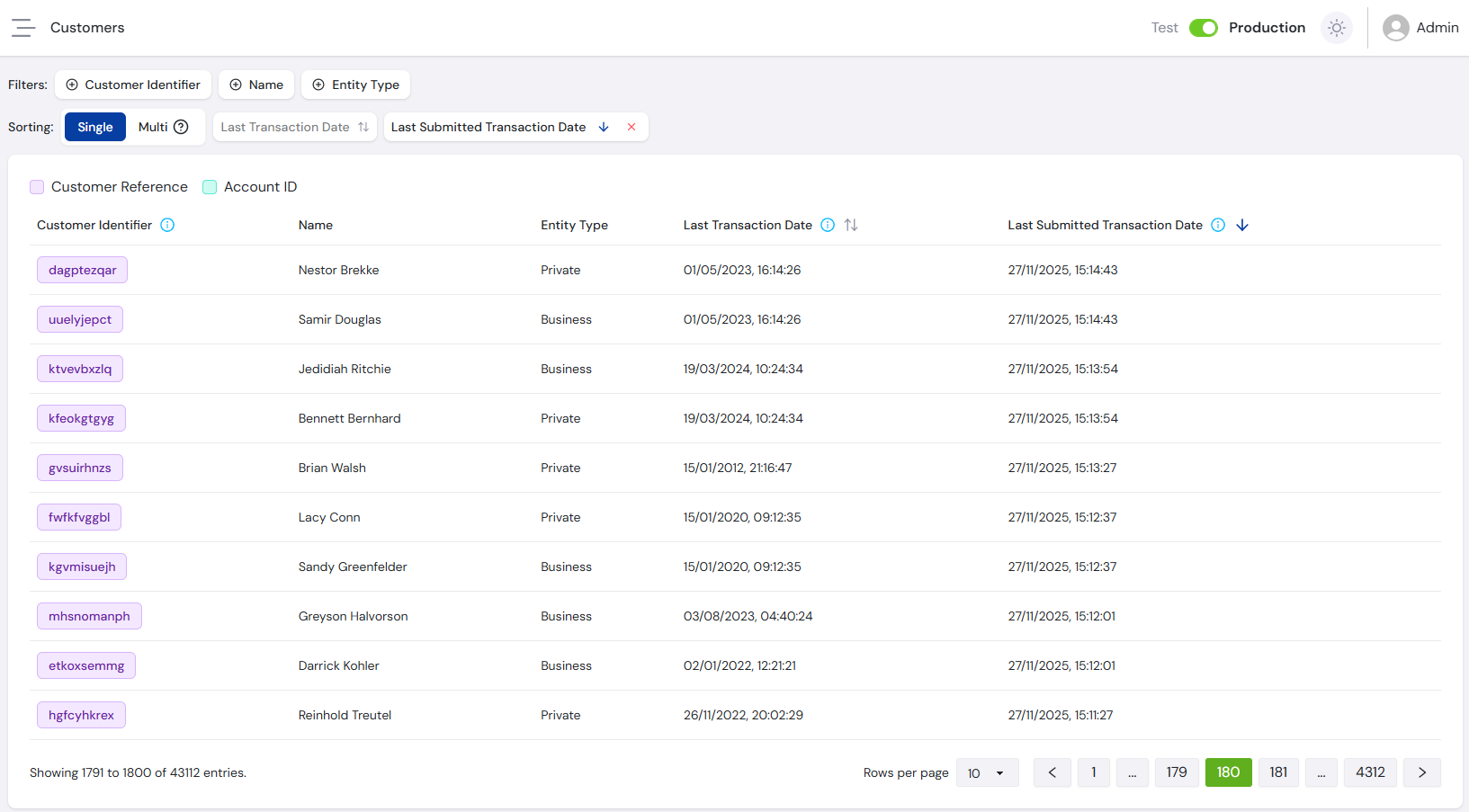Add Name filter

pos(256,85)
